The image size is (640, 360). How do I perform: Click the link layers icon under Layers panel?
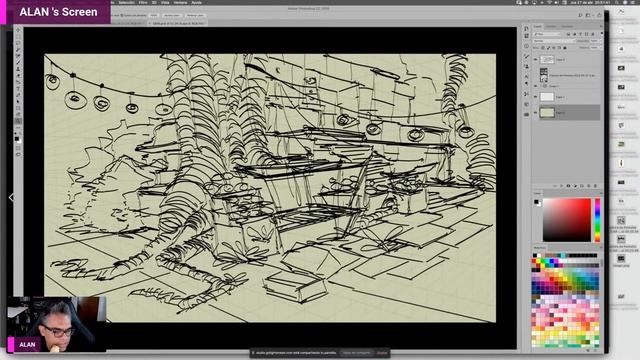(x=555, y=186)
